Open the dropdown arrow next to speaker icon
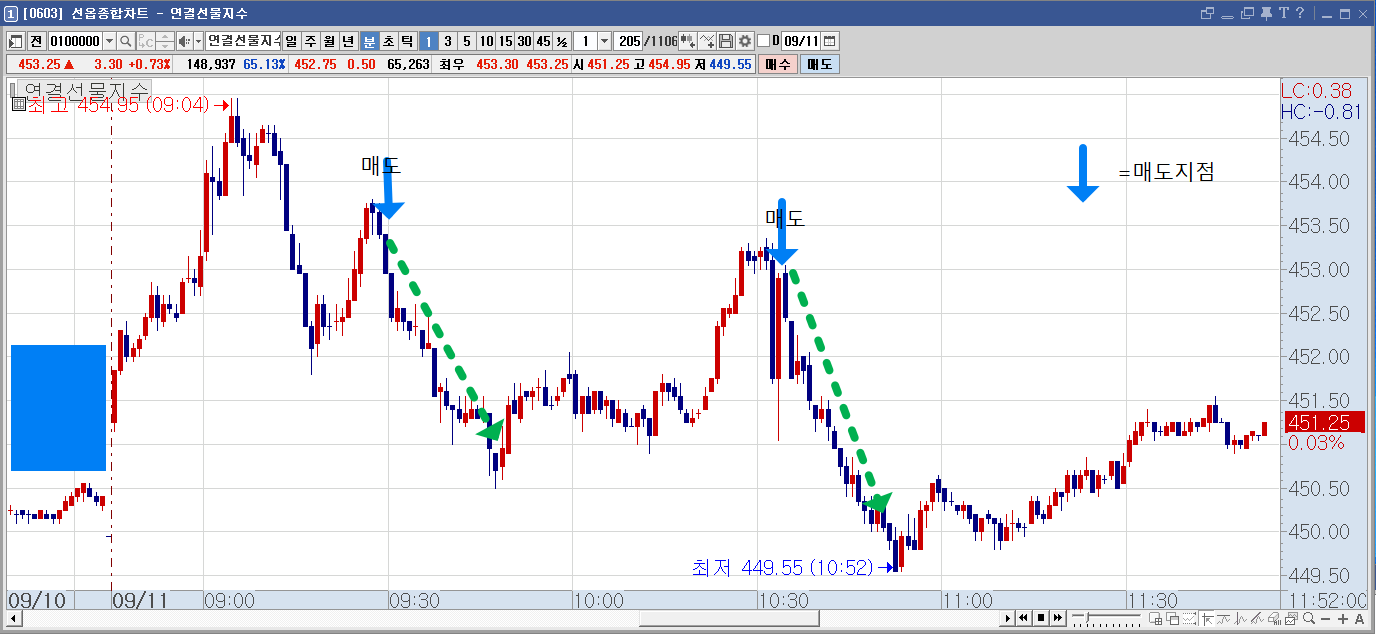The width and height of the screenshot is (1376, 634). (x=197, y=41)
